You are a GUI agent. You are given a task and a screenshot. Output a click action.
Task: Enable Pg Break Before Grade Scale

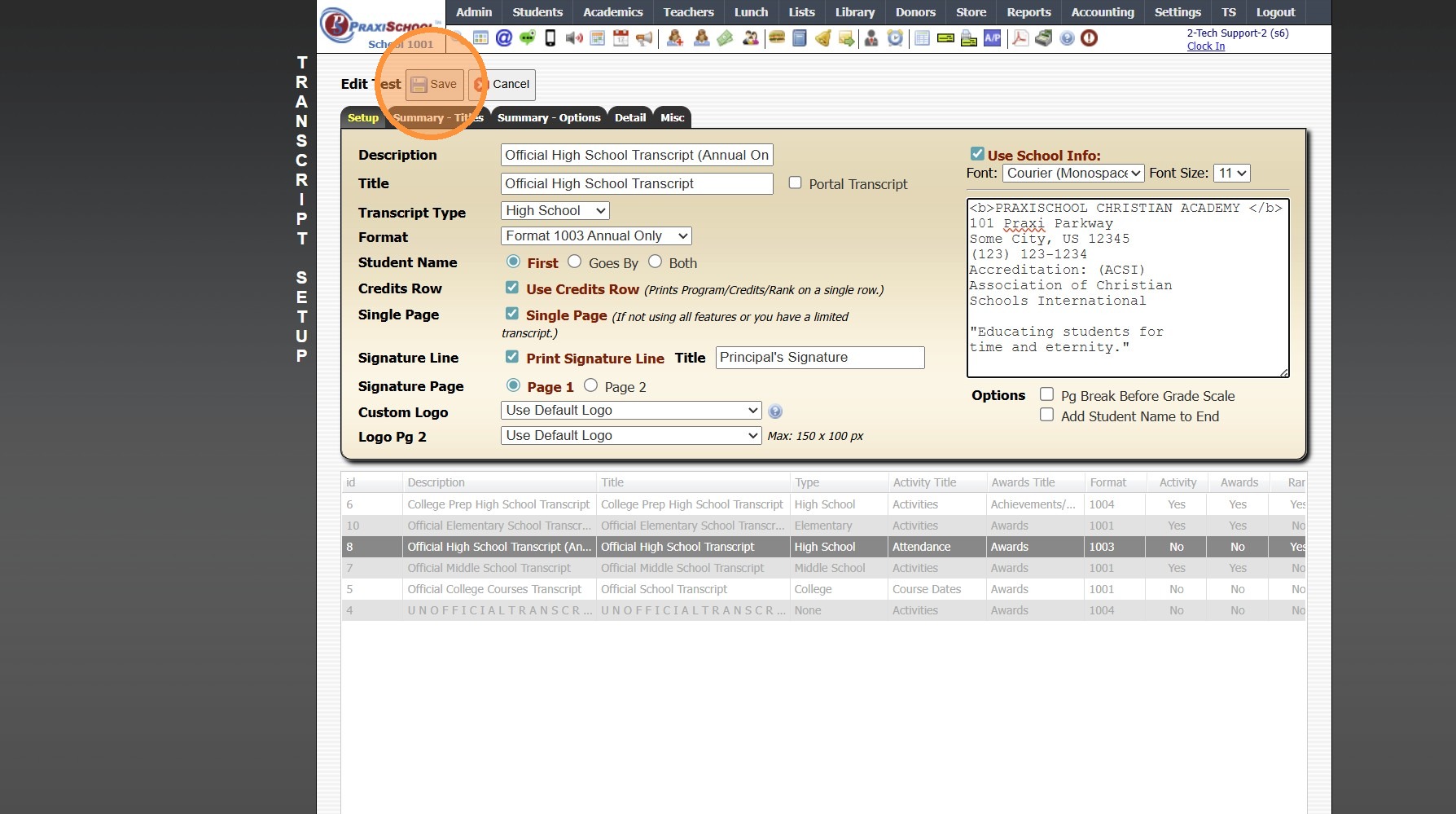pos(1047,394)
